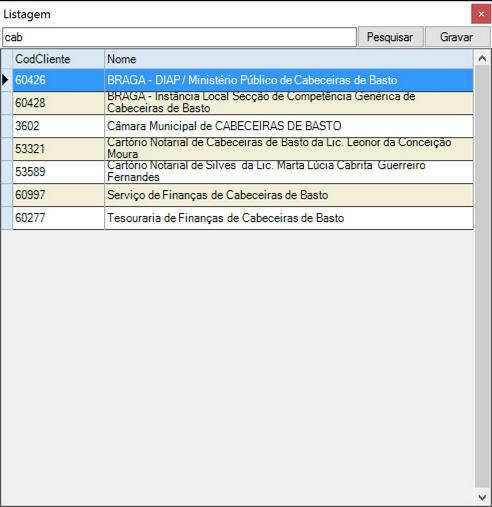
Task: Close the Listagem window
Action: pyautogui.click(x=481, y=14)
